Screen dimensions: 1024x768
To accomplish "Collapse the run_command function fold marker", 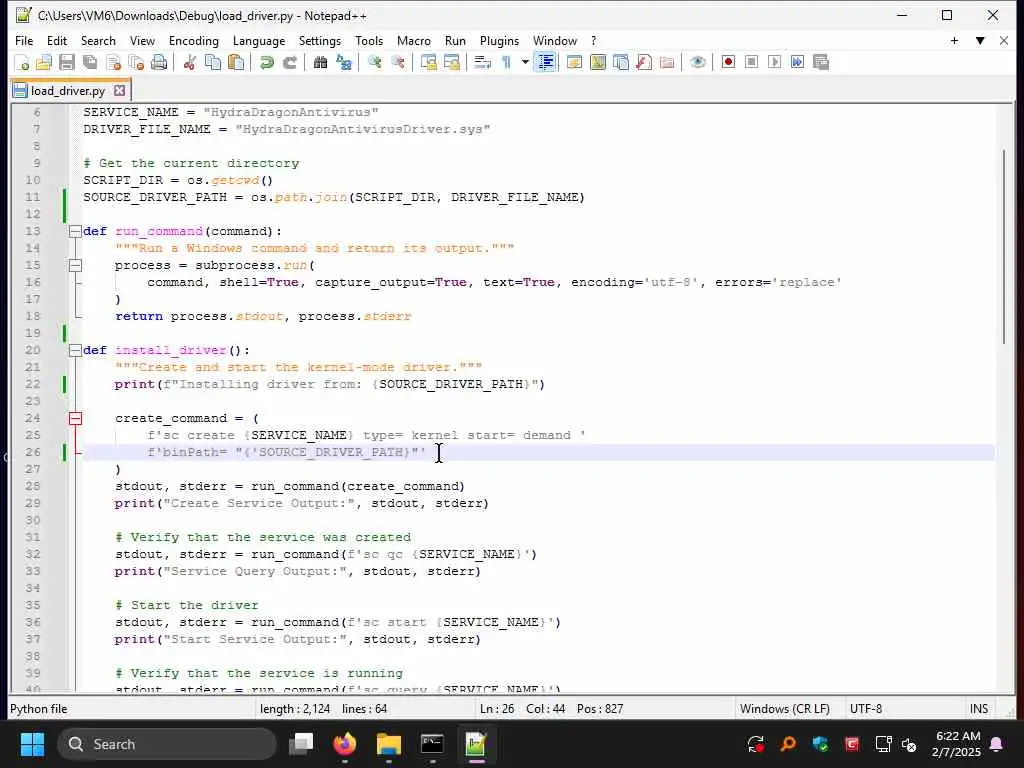I will pyautogui.click(x=75, y=231).
